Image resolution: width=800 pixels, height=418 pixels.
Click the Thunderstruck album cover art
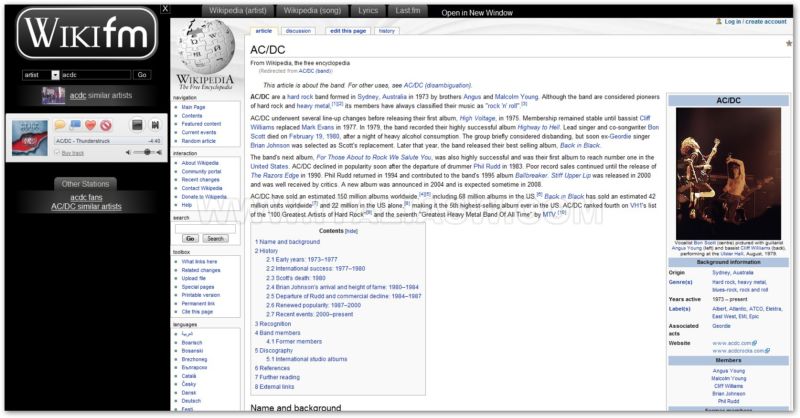(x=30, y=138)
